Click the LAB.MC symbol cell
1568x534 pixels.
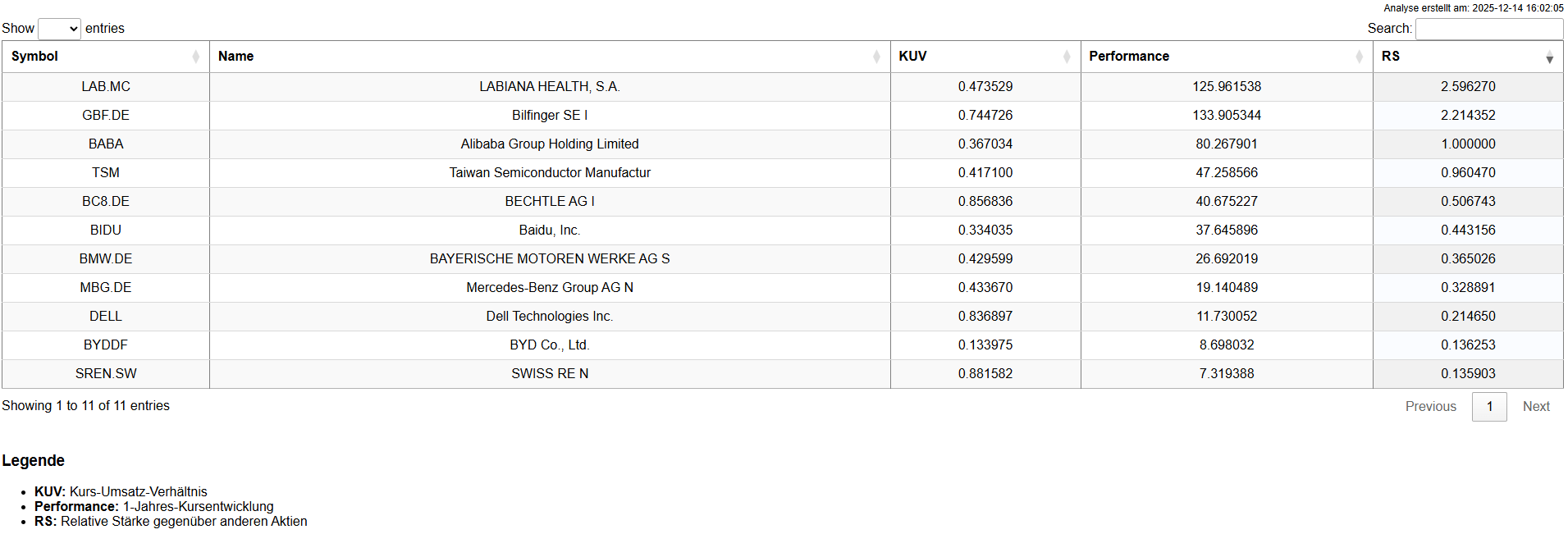tap(106, 87)
